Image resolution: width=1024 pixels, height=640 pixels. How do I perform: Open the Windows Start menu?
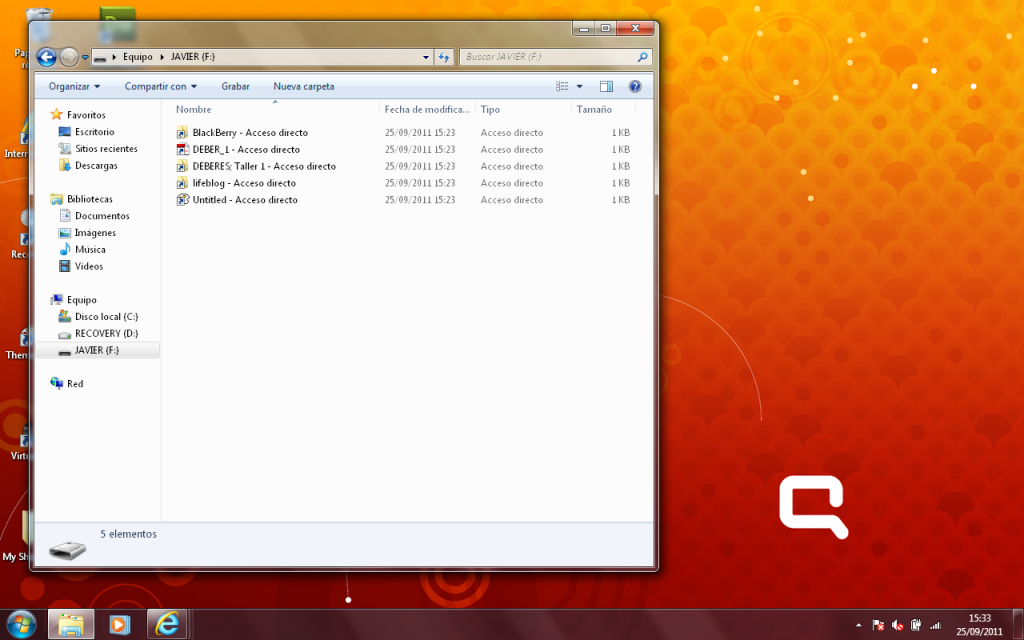click(x=22, y=624)
